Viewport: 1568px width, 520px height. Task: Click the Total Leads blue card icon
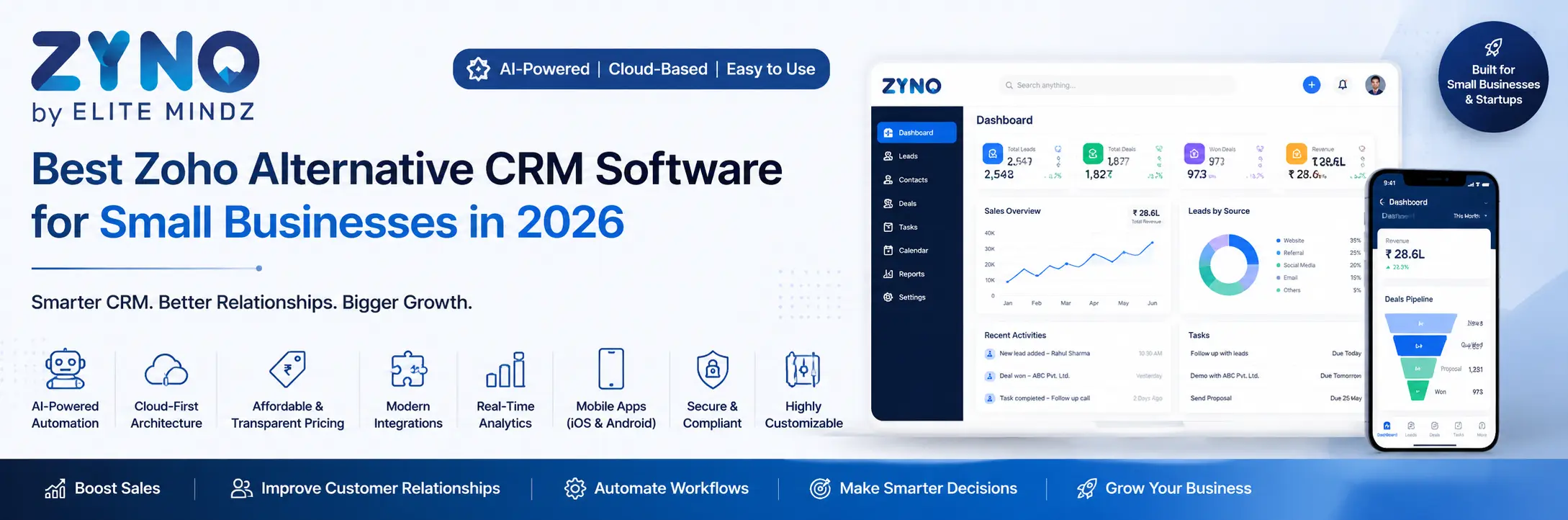993,153
